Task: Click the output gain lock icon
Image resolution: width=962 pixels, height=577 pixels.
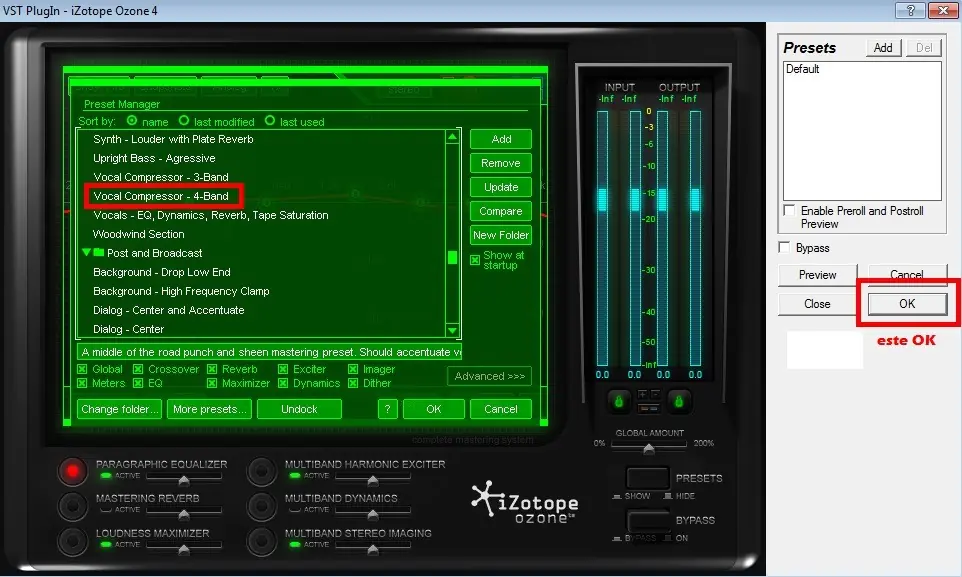Action: point(679,401)
